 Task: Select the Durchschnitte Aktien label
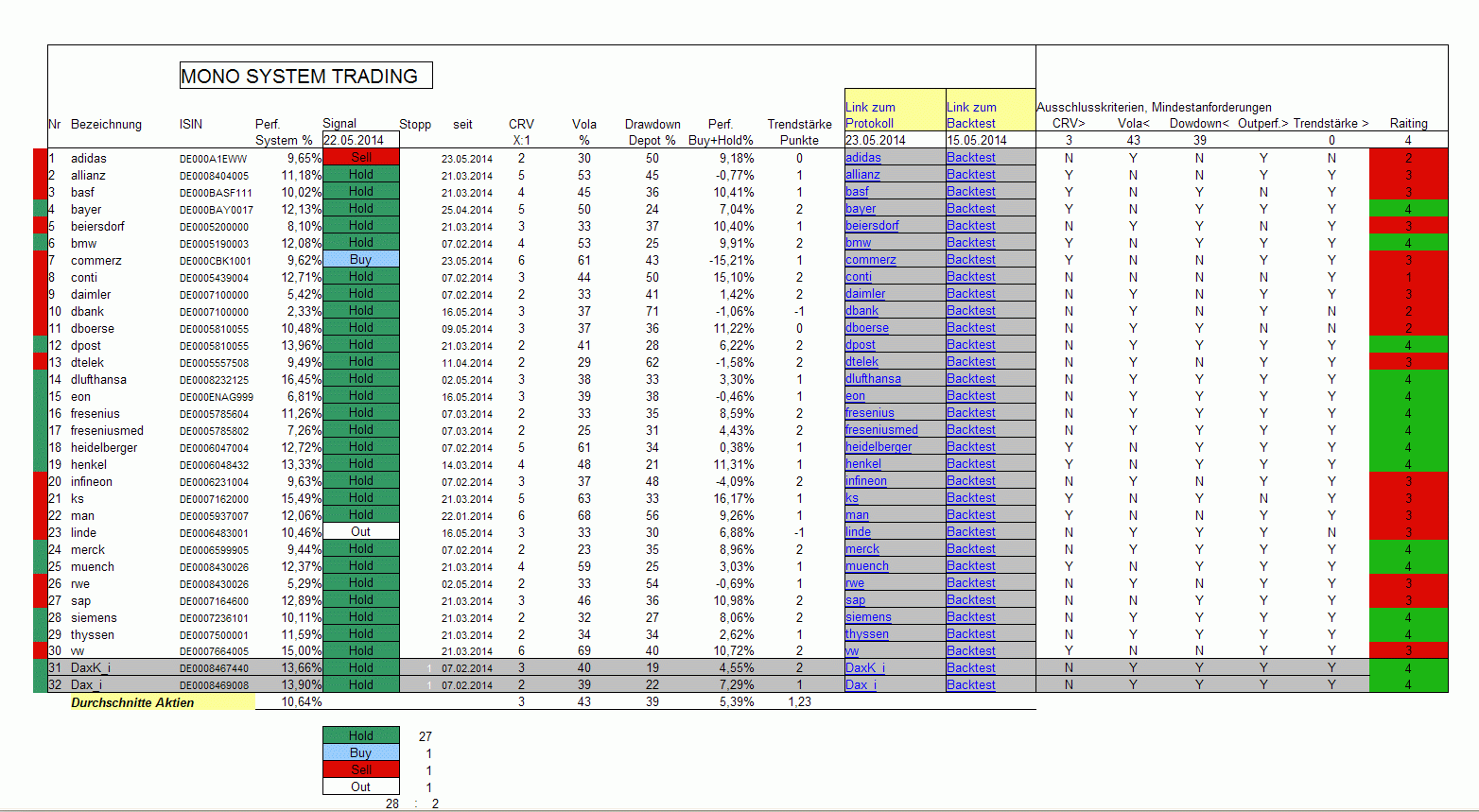coord(132,702)
